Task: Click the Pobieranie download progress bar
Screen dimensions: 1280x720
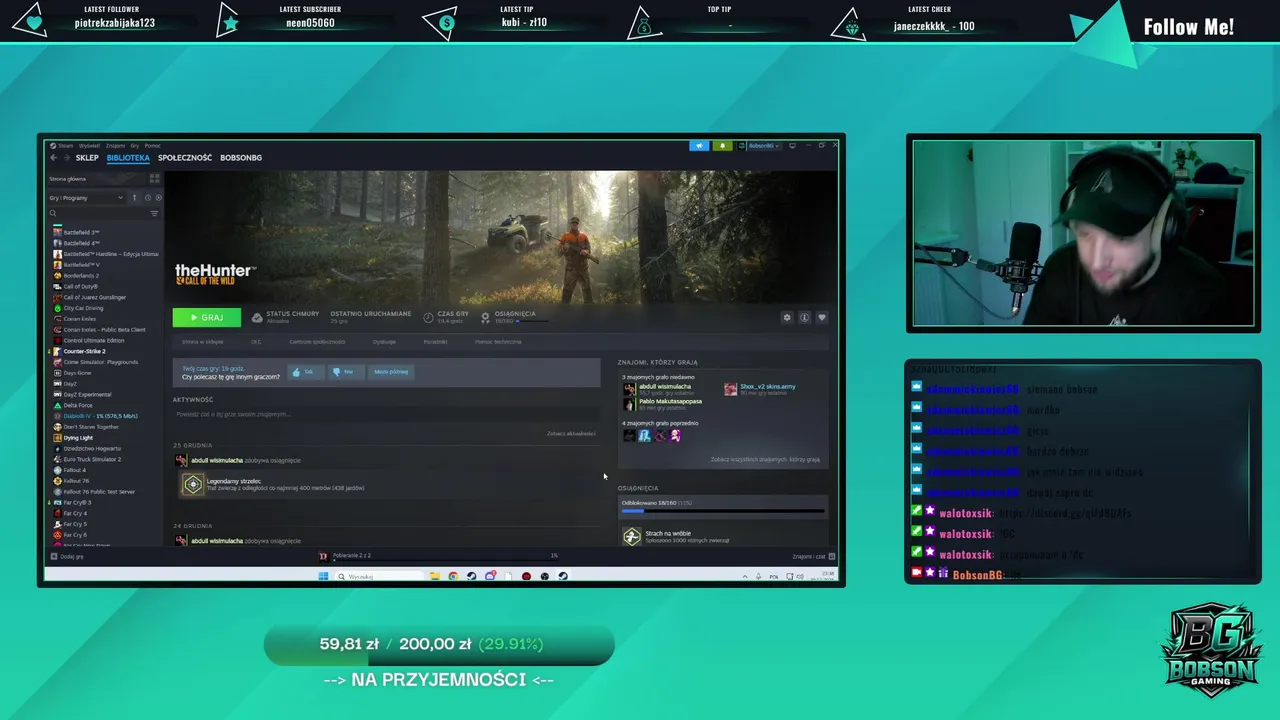Action: point(445,560)
